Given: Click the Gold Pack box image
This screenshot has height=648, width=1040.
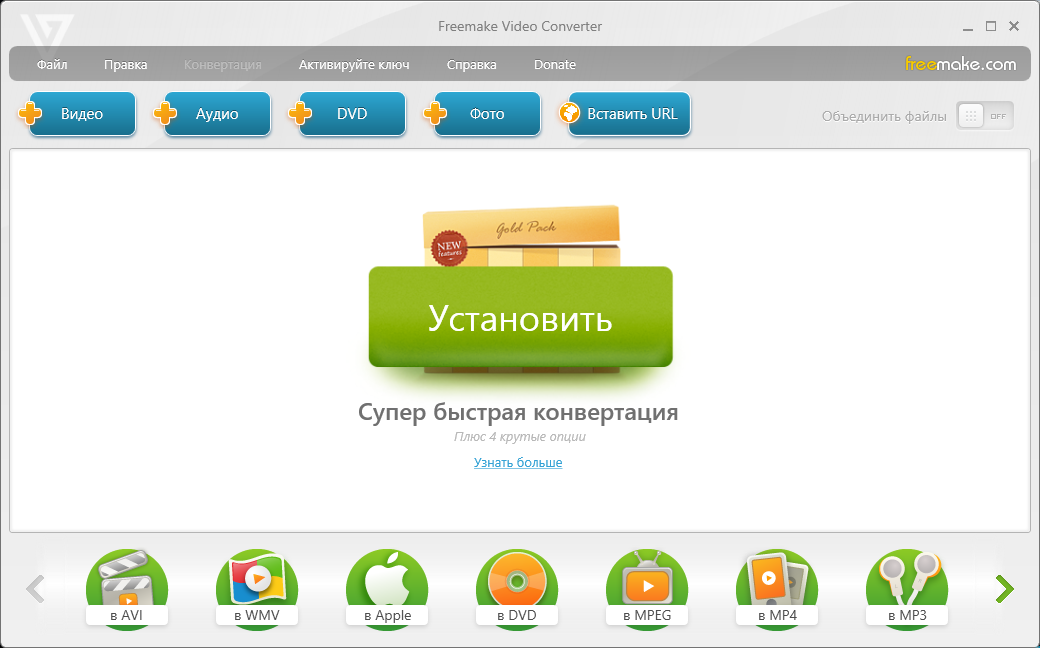Looking at the screenshot, I should coord(521,236).
